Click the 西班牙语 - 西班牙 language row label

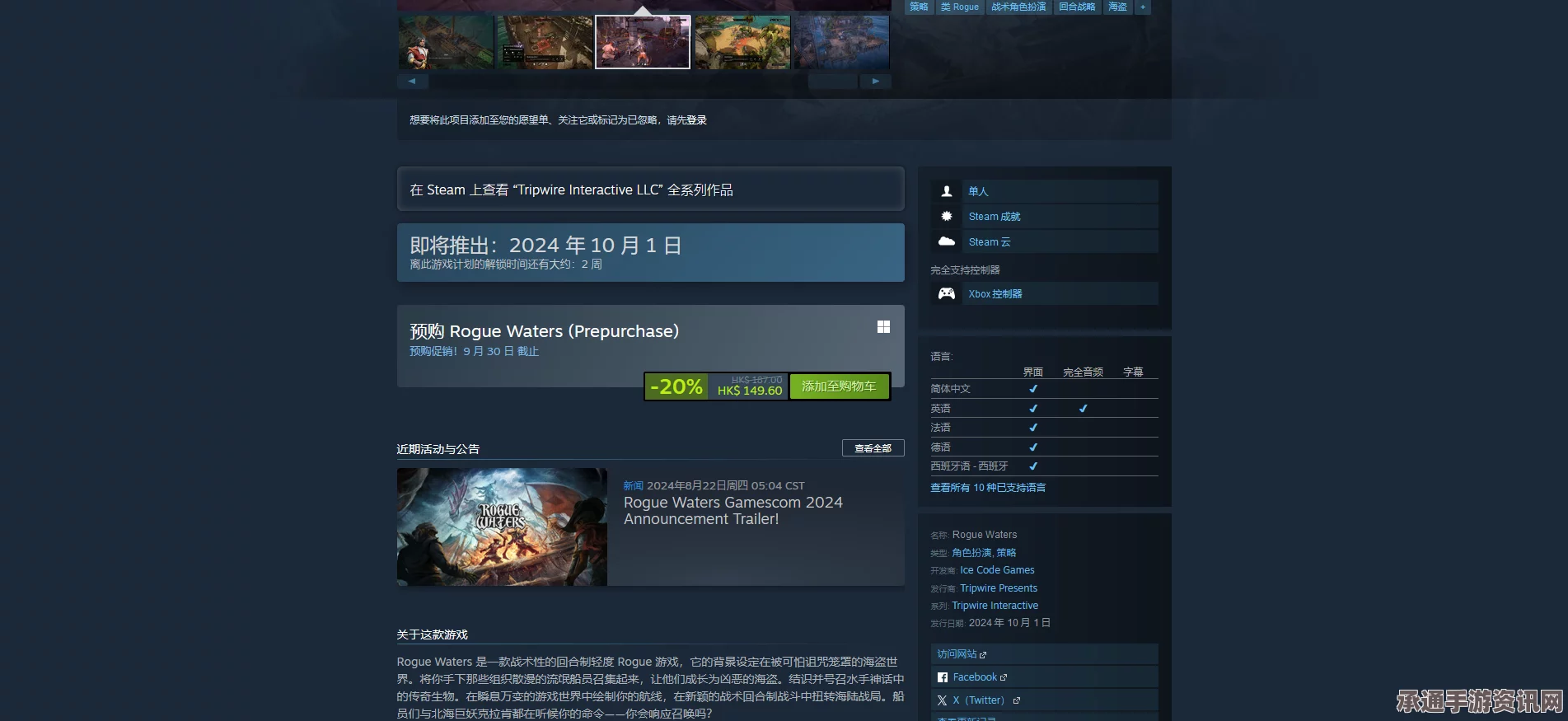[969, 466]
